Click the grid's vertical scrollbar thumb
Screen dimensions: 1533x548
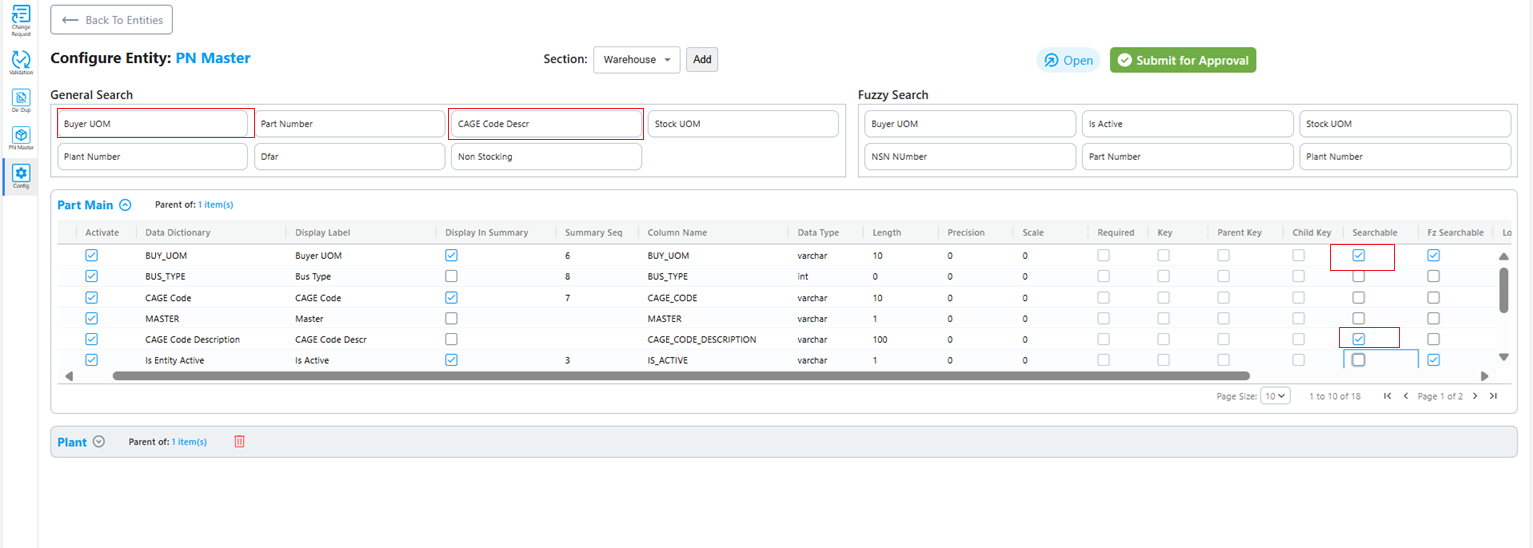click(x=1502, y=290)
